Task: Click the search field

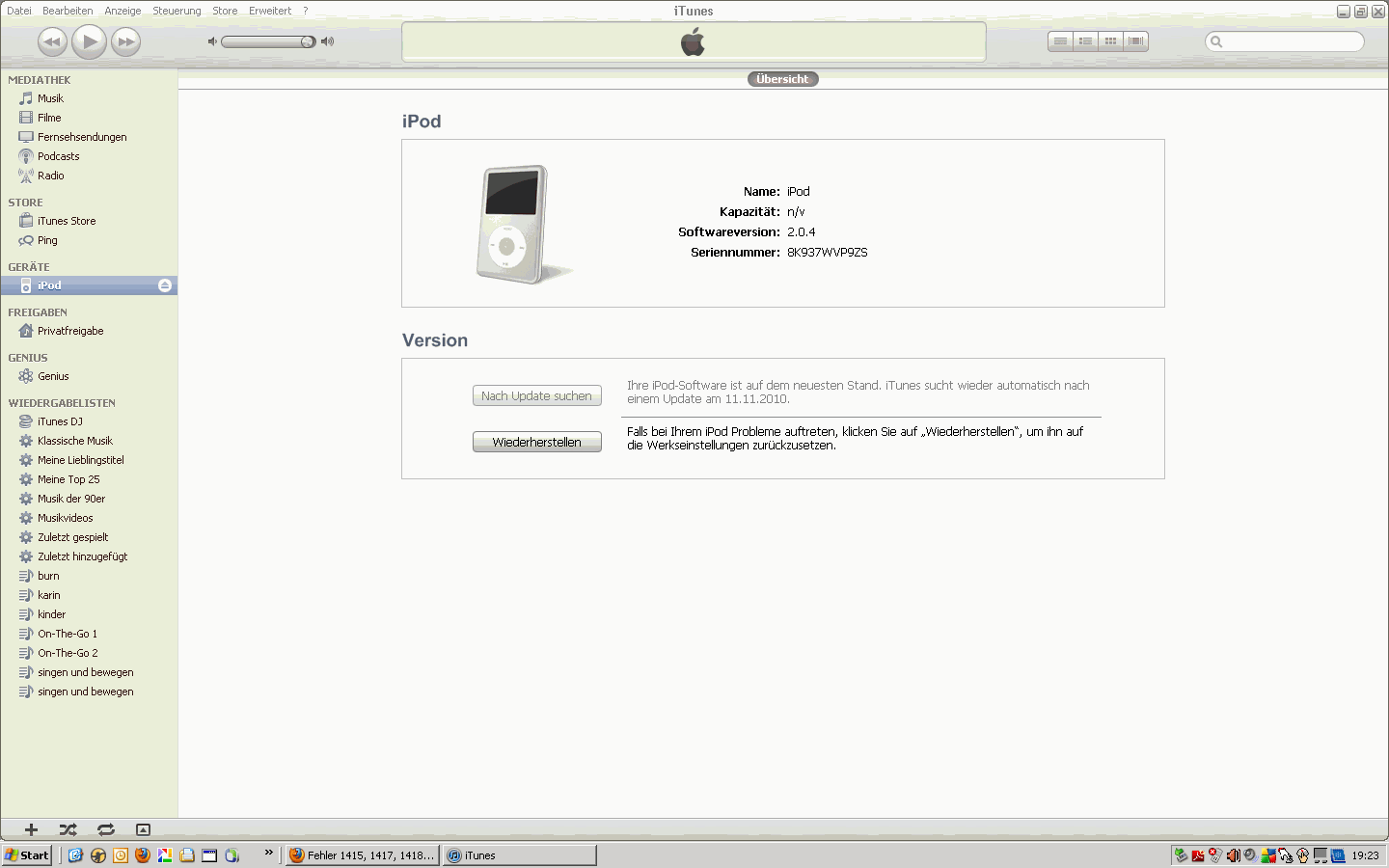Action: click(1285, 41)
